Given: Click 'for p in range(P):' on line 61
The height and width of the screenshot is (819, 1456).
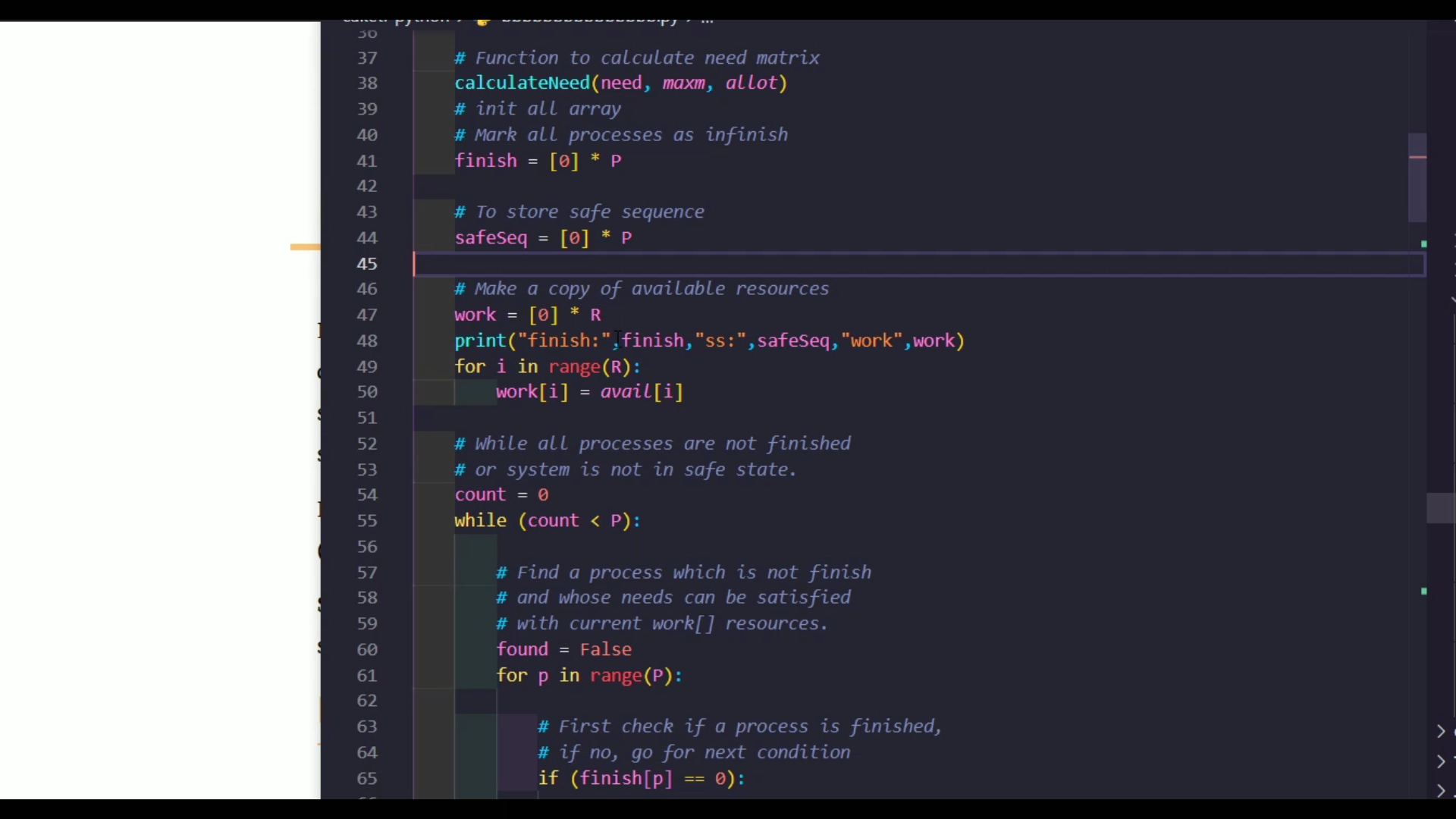Looking at the screenshot, I should click(590, 676).
